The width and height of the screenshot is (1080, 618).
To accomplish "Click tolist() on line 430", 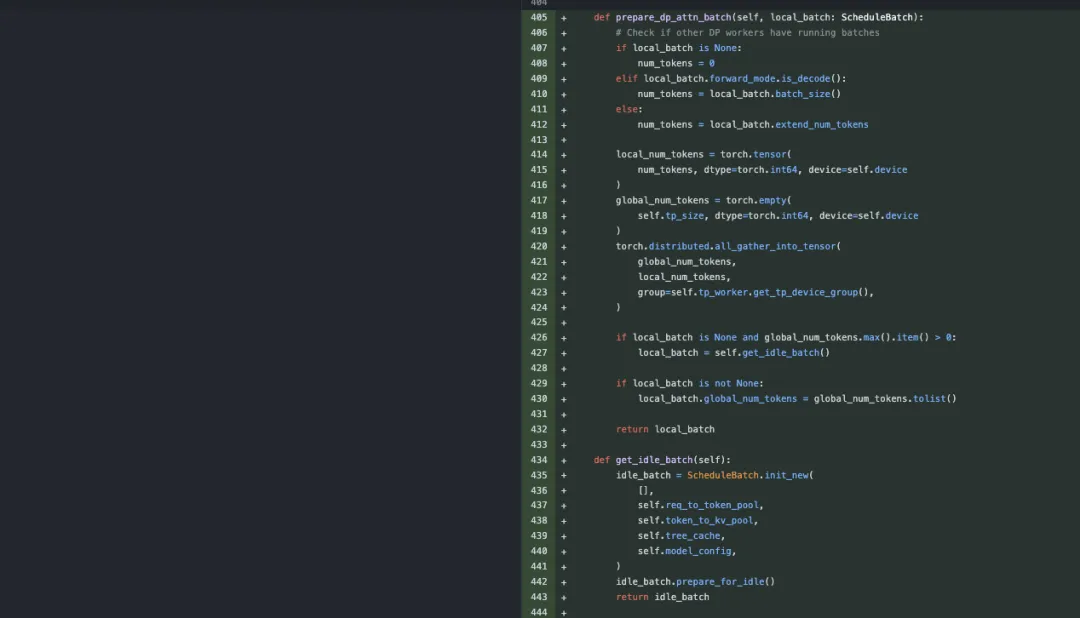I will pos(935,398).
